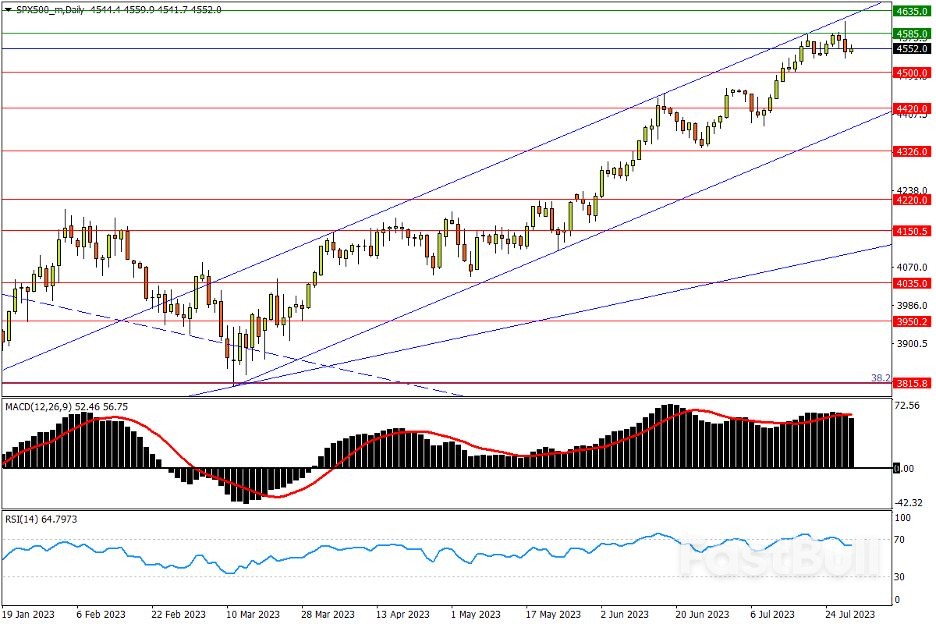
Task: Click the 4035.0 red price label
Action: point(912,283)
